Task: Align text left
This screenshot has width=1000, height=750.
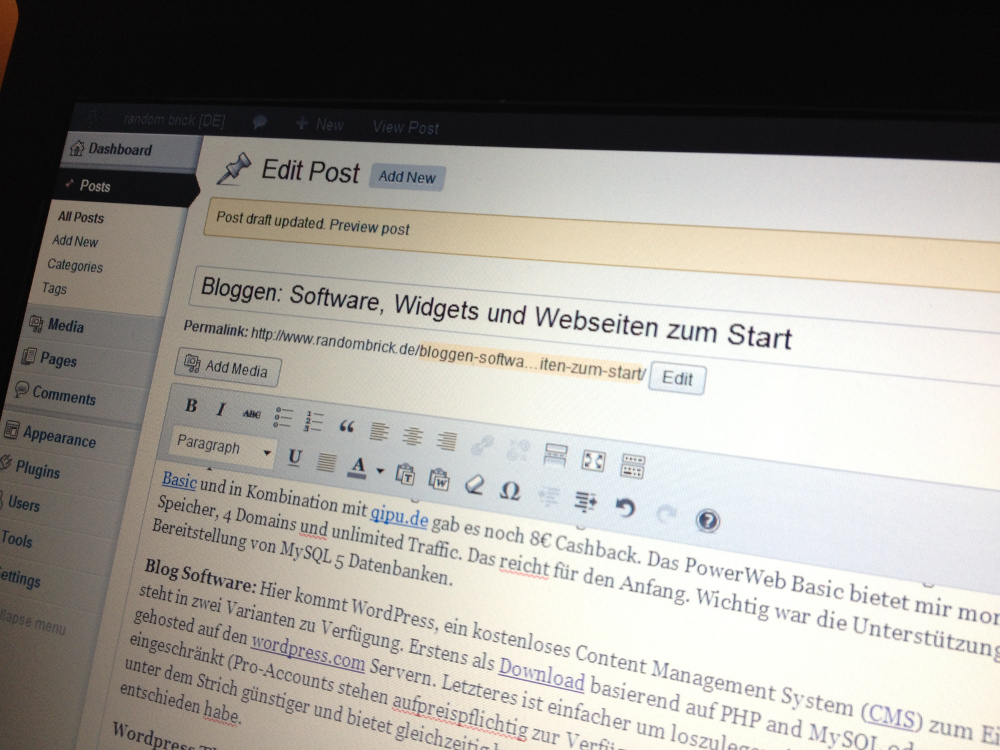Action: pos(379,431)
